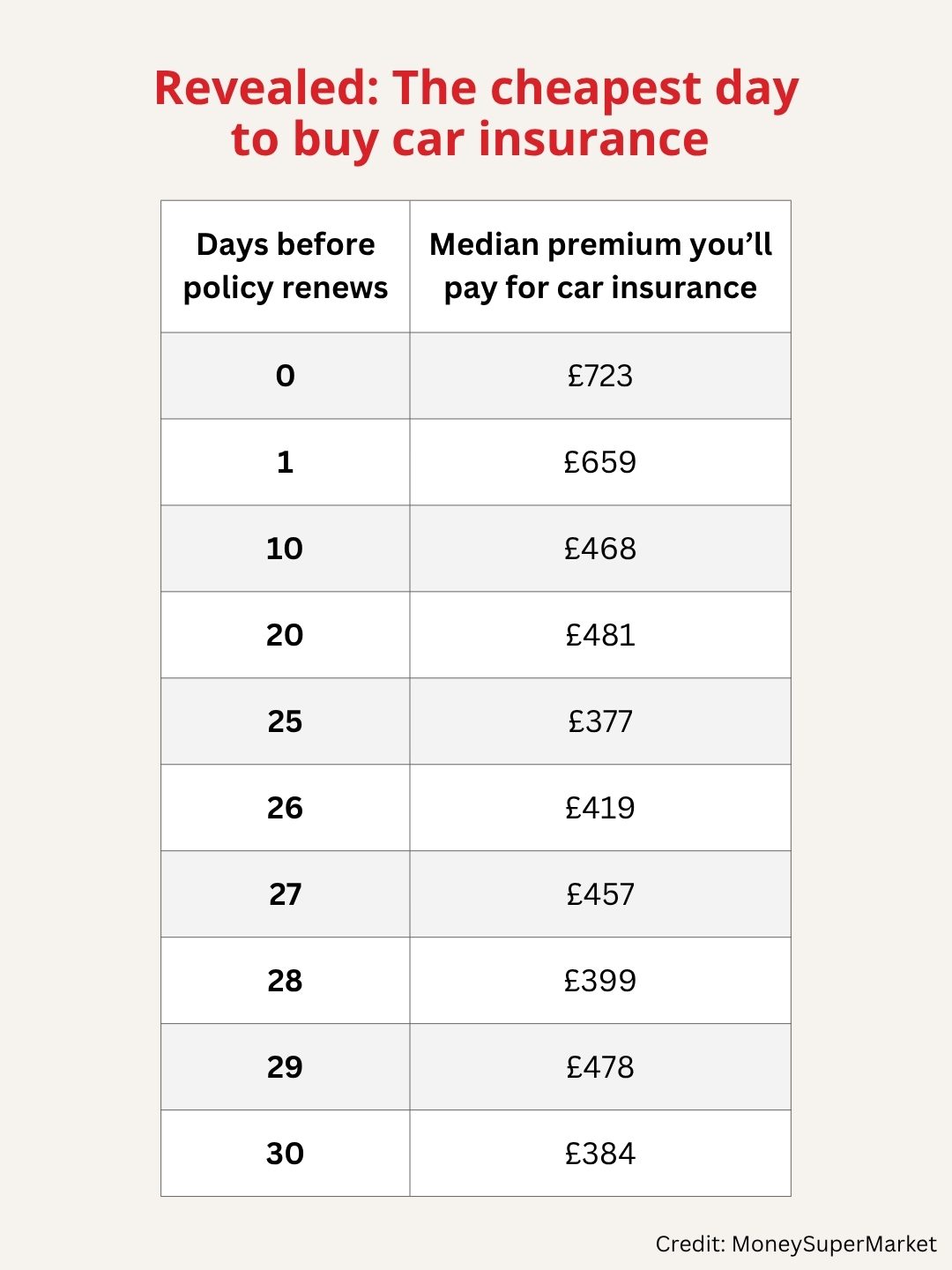Click the MoneySuperMarket credit text
Screen dimensions: 952x1270
click(795, 1244)
